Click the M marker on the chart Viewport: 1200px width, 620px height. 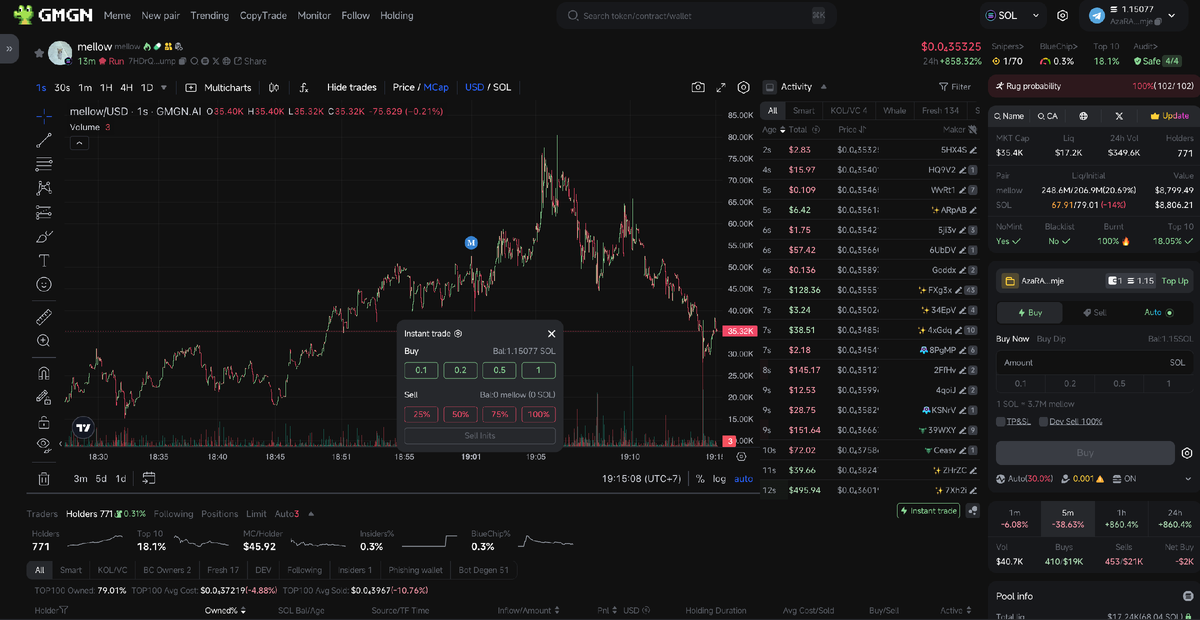(471, 242)
